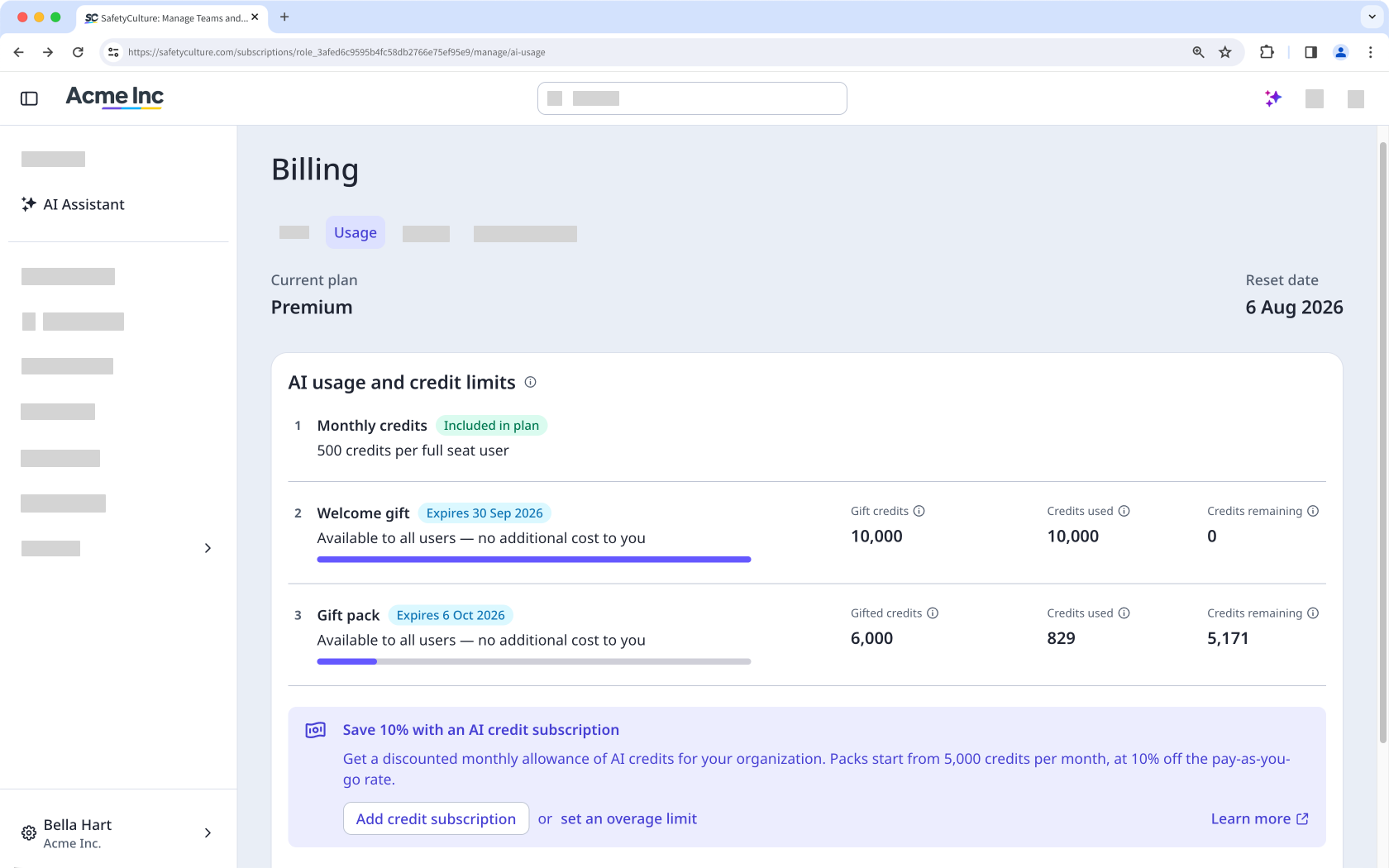Image resolution: width=1389 pixels, height=868 pixels.
Task: Open AI Assistant in sidebar
Action: (x=73, y=204)
